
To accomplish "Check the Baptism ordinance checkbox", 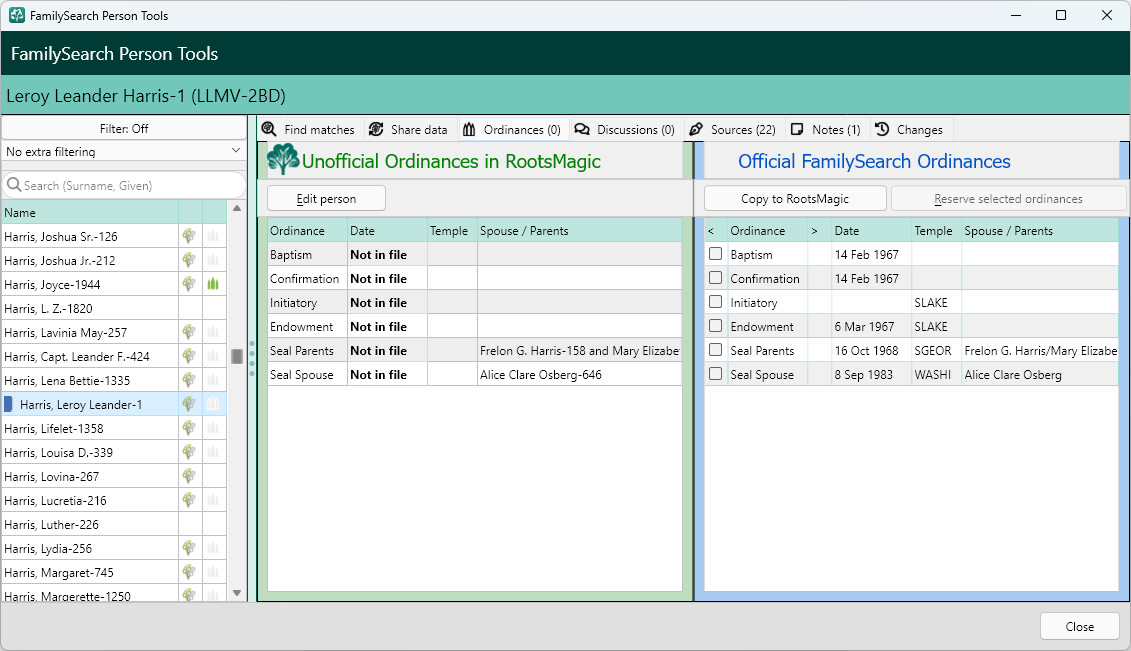I will [716, 254].
